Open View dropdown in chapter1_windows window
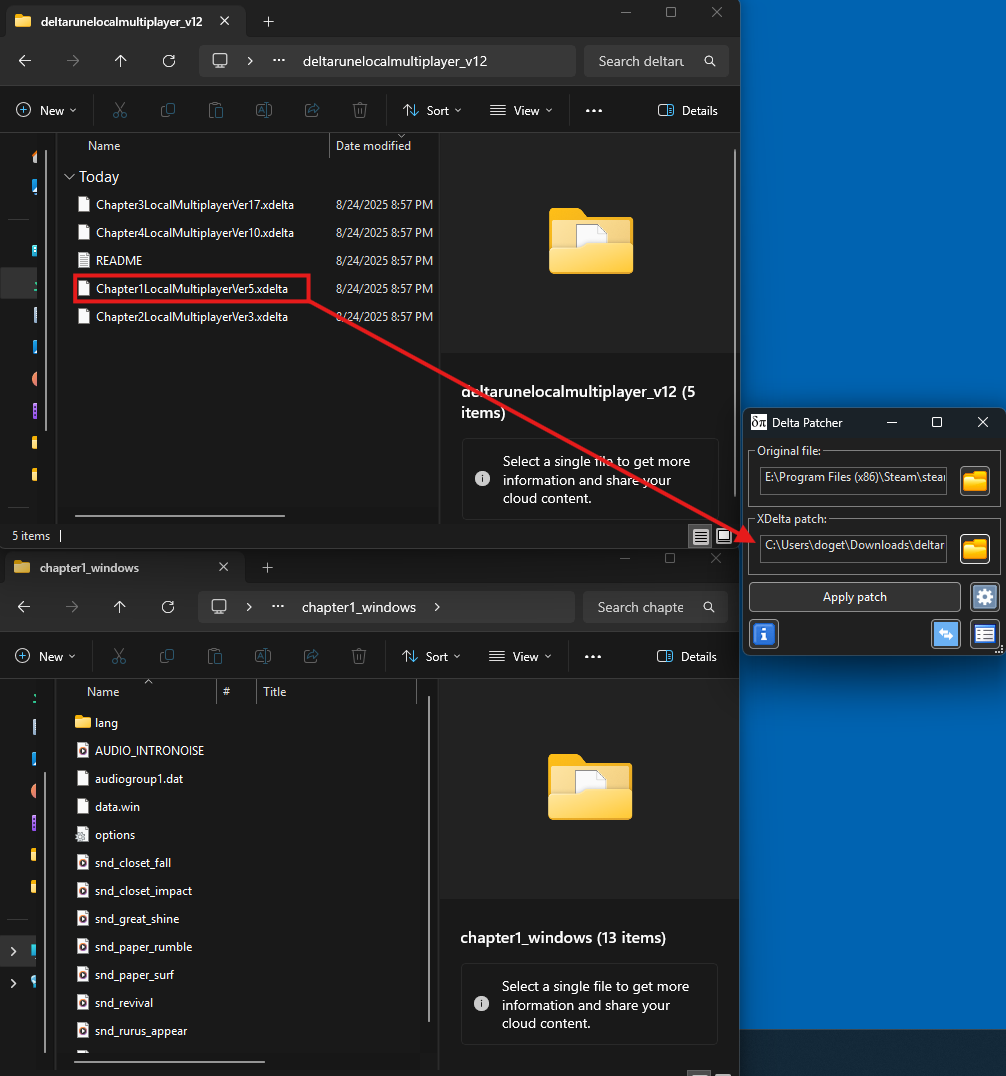 pos(519,657)
